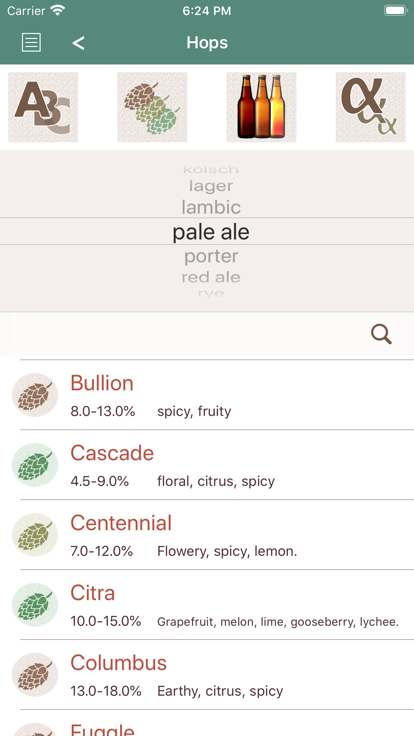This screenshot has height=736, width=414.
Task: Tap the brown Bullion hop icon
Action: coord(35,395)
